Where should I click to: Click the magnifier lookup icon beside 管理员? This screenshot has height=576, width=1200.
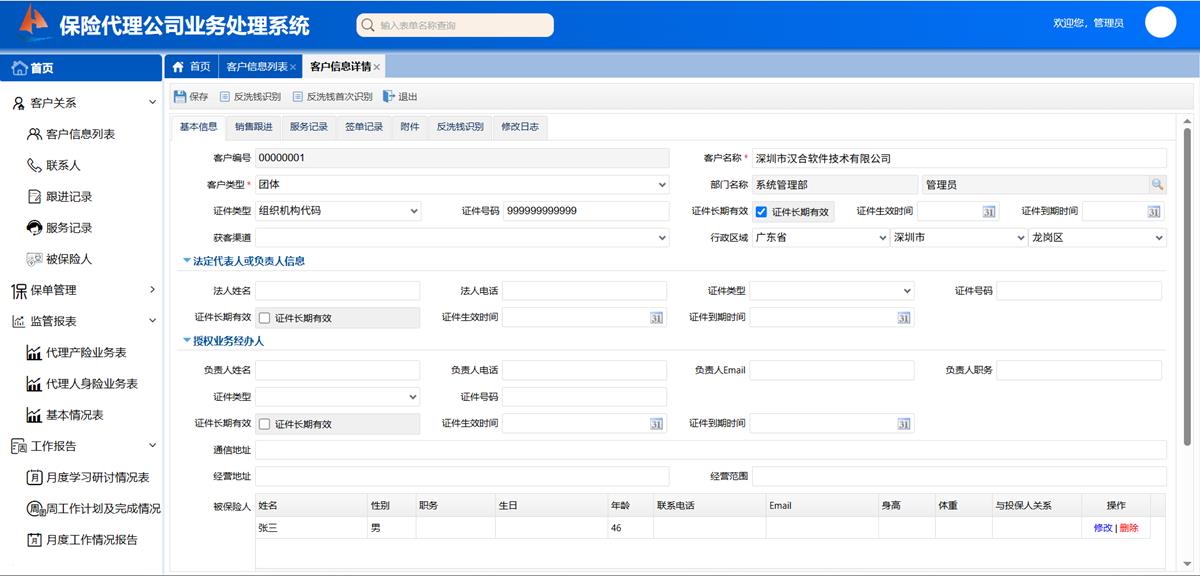pyautogui.click(x=1157, y=185)
